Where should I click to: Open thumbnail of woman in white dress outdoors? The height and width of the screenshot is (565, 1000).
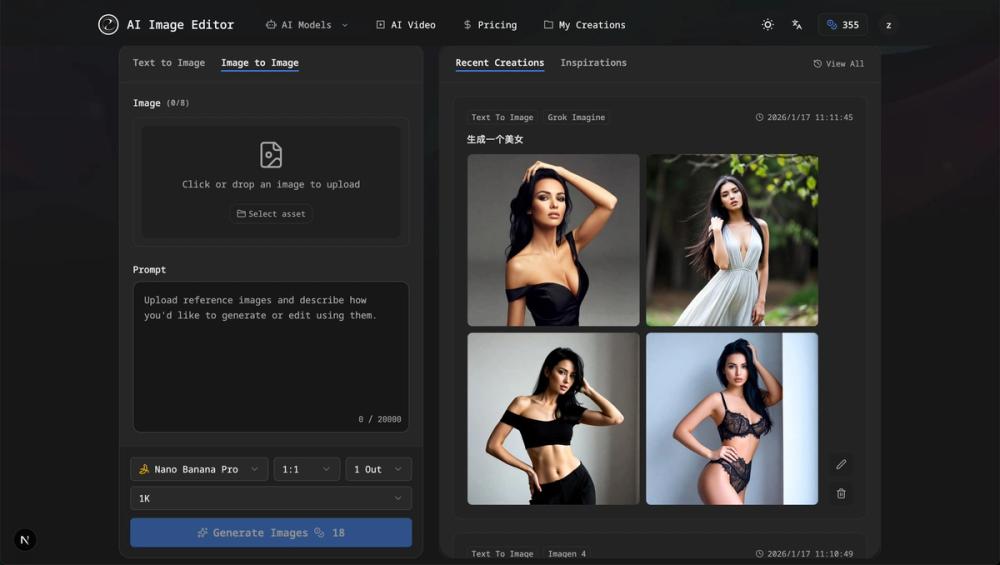pyautogui.click(x=732, y=240)
